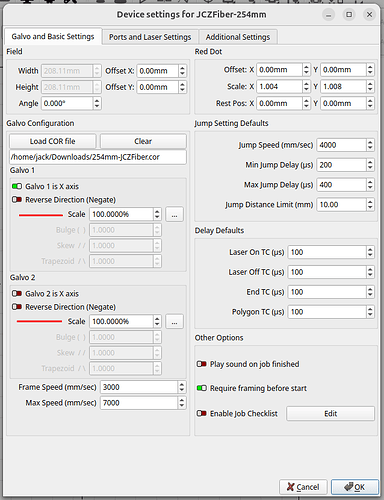Click the Jump Speed (mm/sec) field
Viewport: 384px width, 500px height.
(341, 145)
